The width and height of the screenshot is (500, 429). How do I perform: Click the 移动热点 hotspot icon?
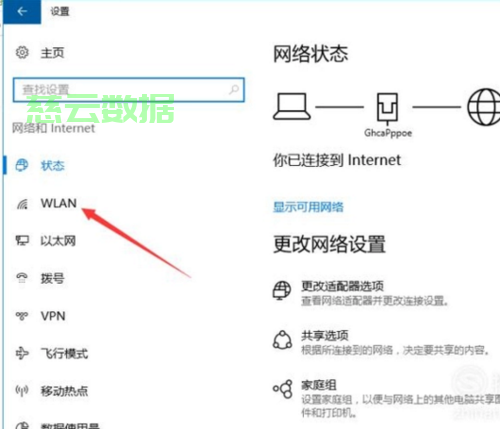tap(22, 390)
